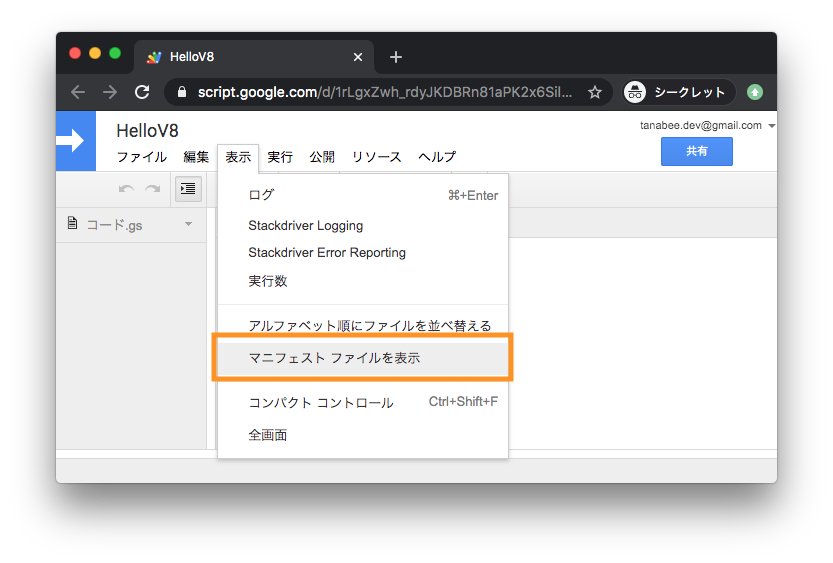Viewport: 833px width, 563px height.
Task: Expand the tanabee.dev@gmail.com account dropdown
Action: [771, 126]
